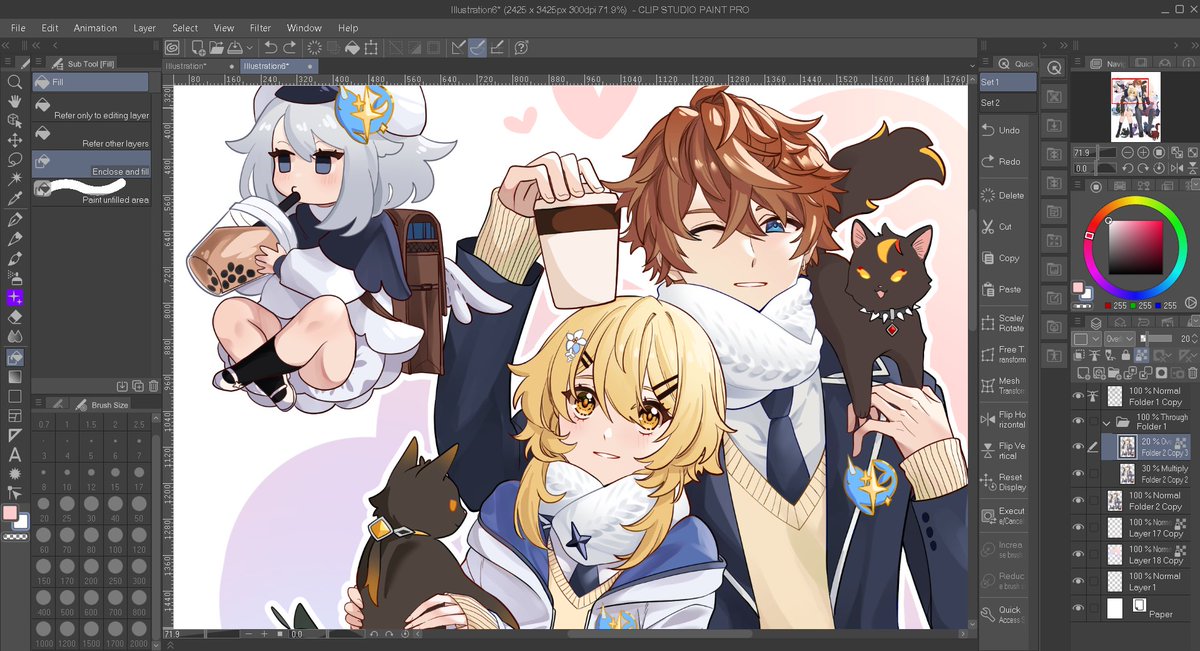Select Refer other layers fill sub tool
Image resolution: width=1200 pixels, height=651 pixels.
pos(91,135)
